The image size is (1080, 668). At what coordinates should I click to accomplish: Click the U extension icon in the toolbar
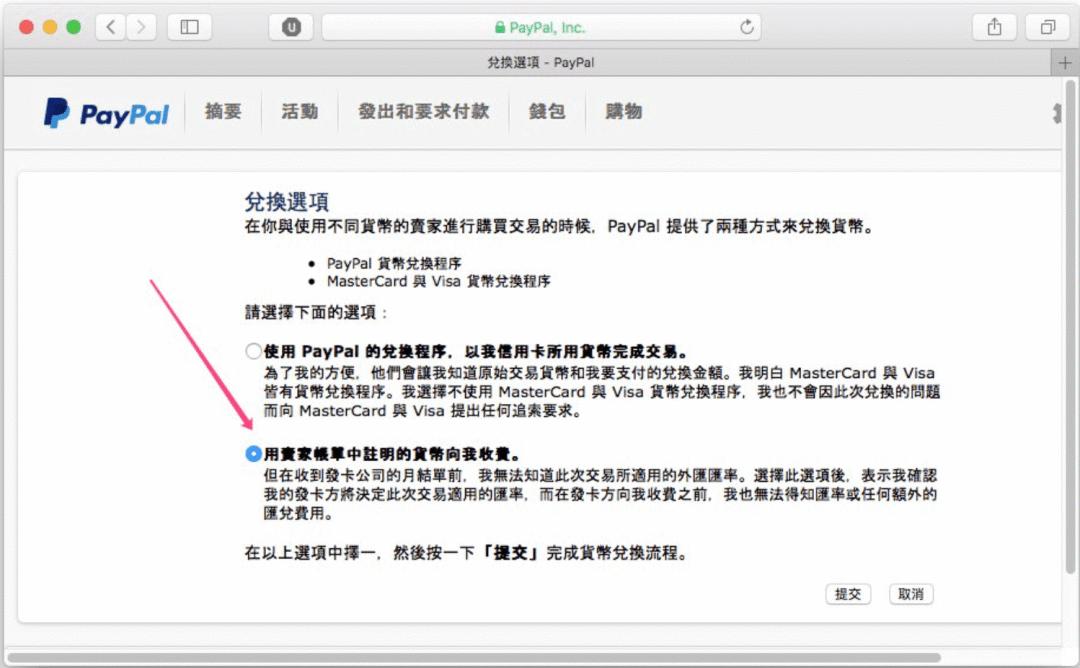[x=289, y=27]
